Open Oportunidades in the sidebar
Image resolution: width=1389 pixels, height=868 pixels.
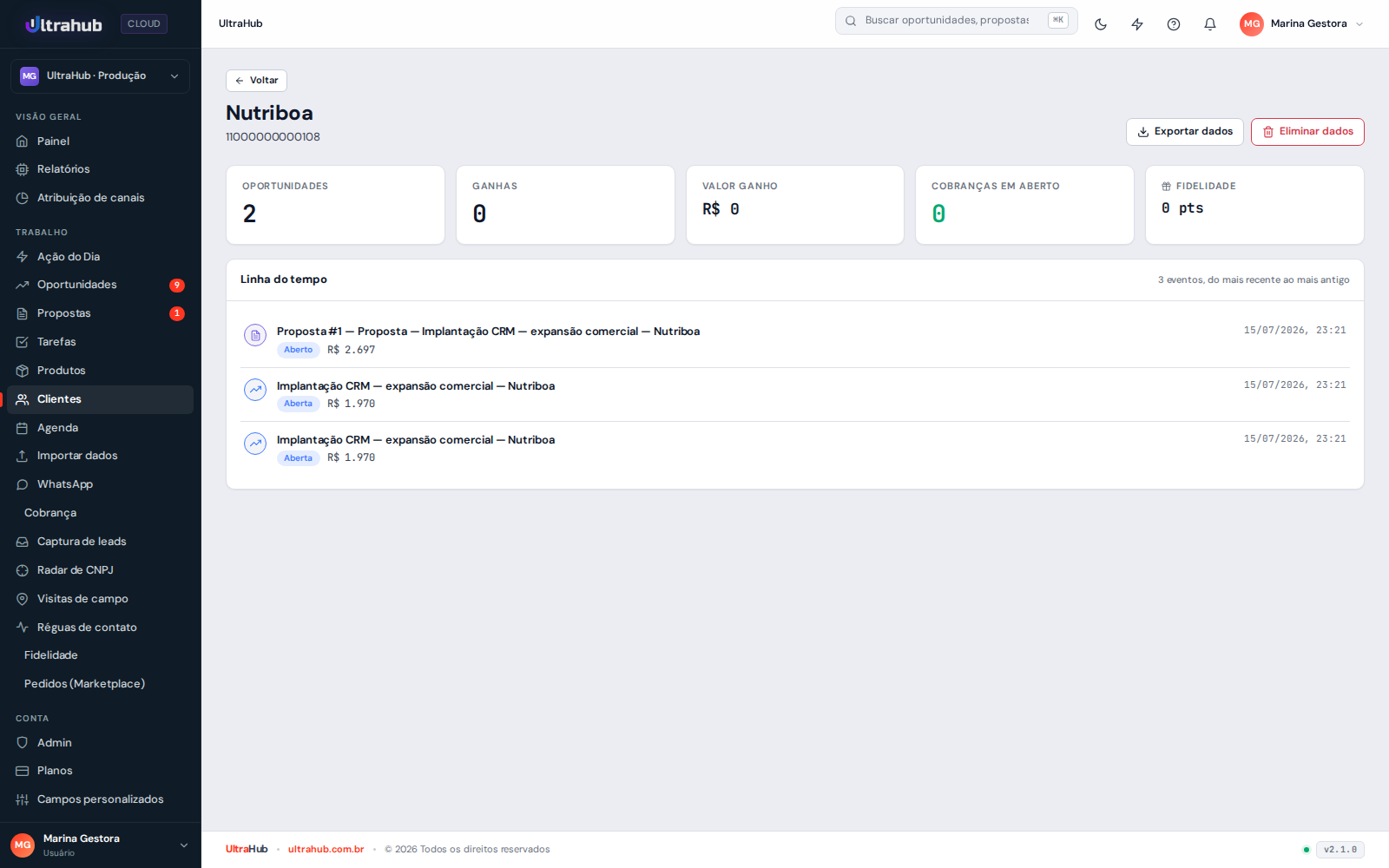tap(101, 285)
